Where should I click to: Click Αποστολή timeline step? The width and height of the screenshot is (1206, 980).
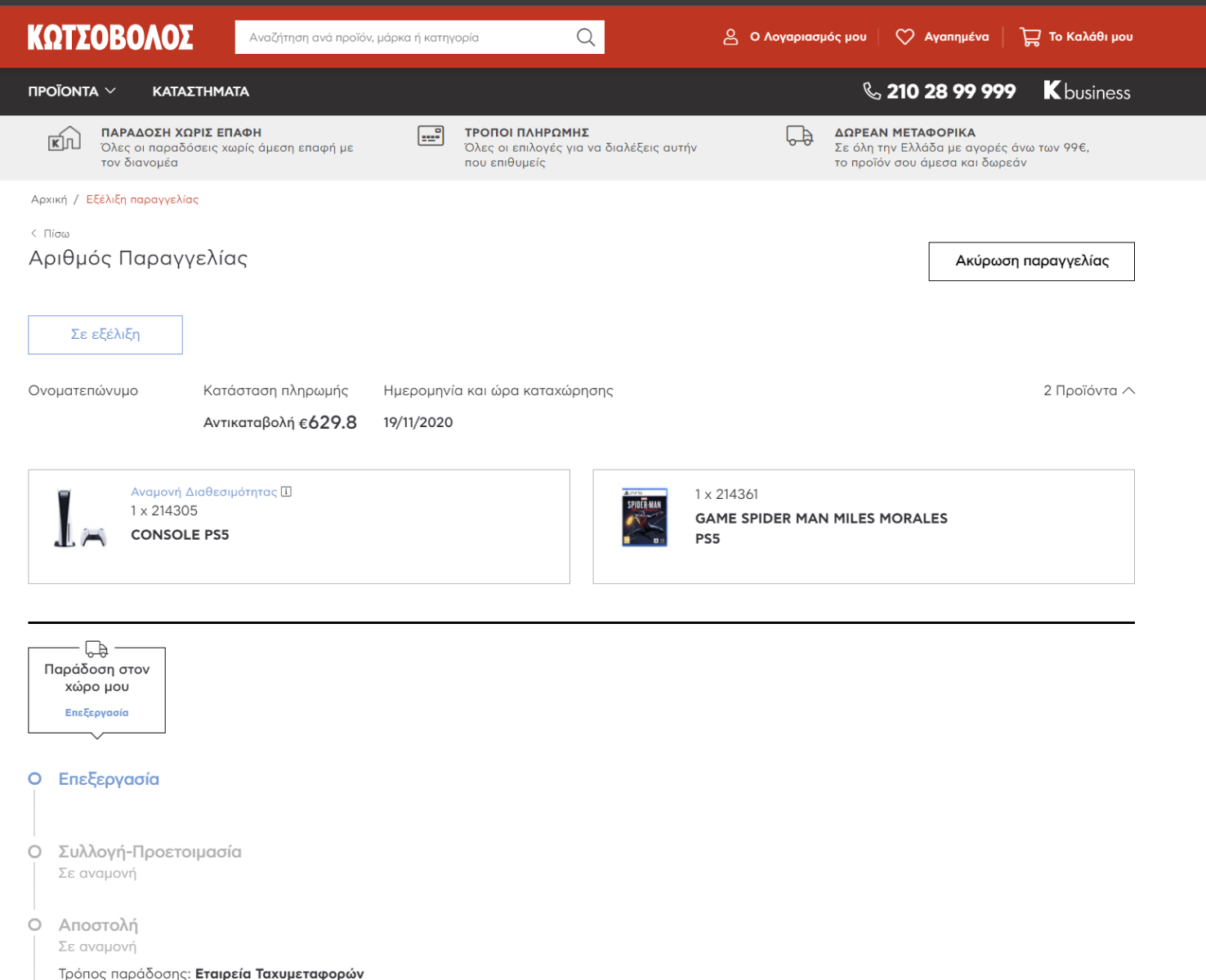[x=98, y=925]
